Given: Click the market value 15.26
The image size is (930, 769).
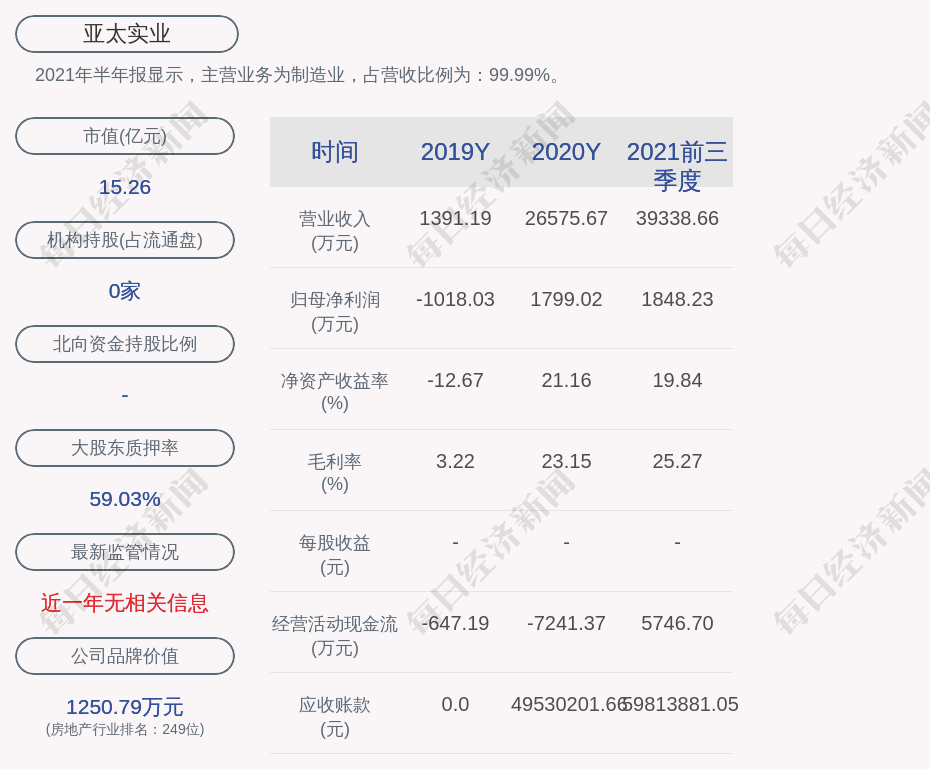Looking at the screenshot, I should coord(125,187).
